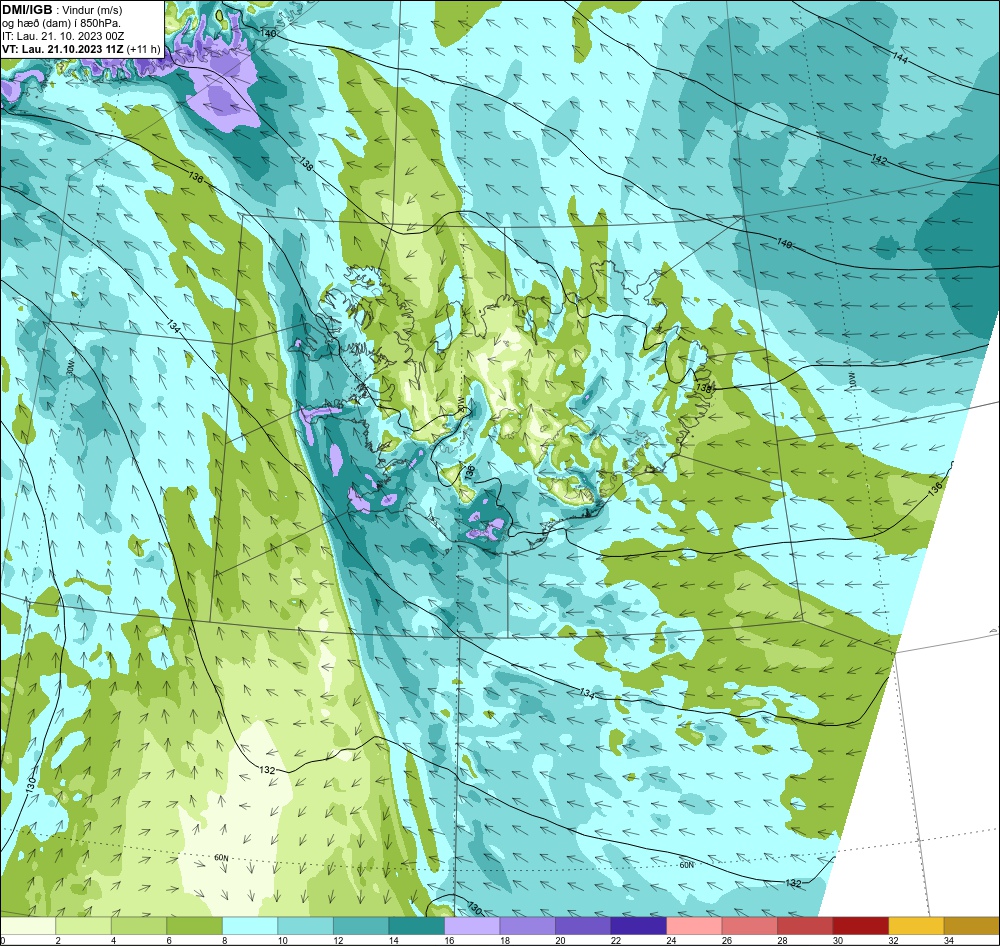Click the legend scale value "4"
The width and height of the screenshot is (1000, 946).
coord(114,940)
